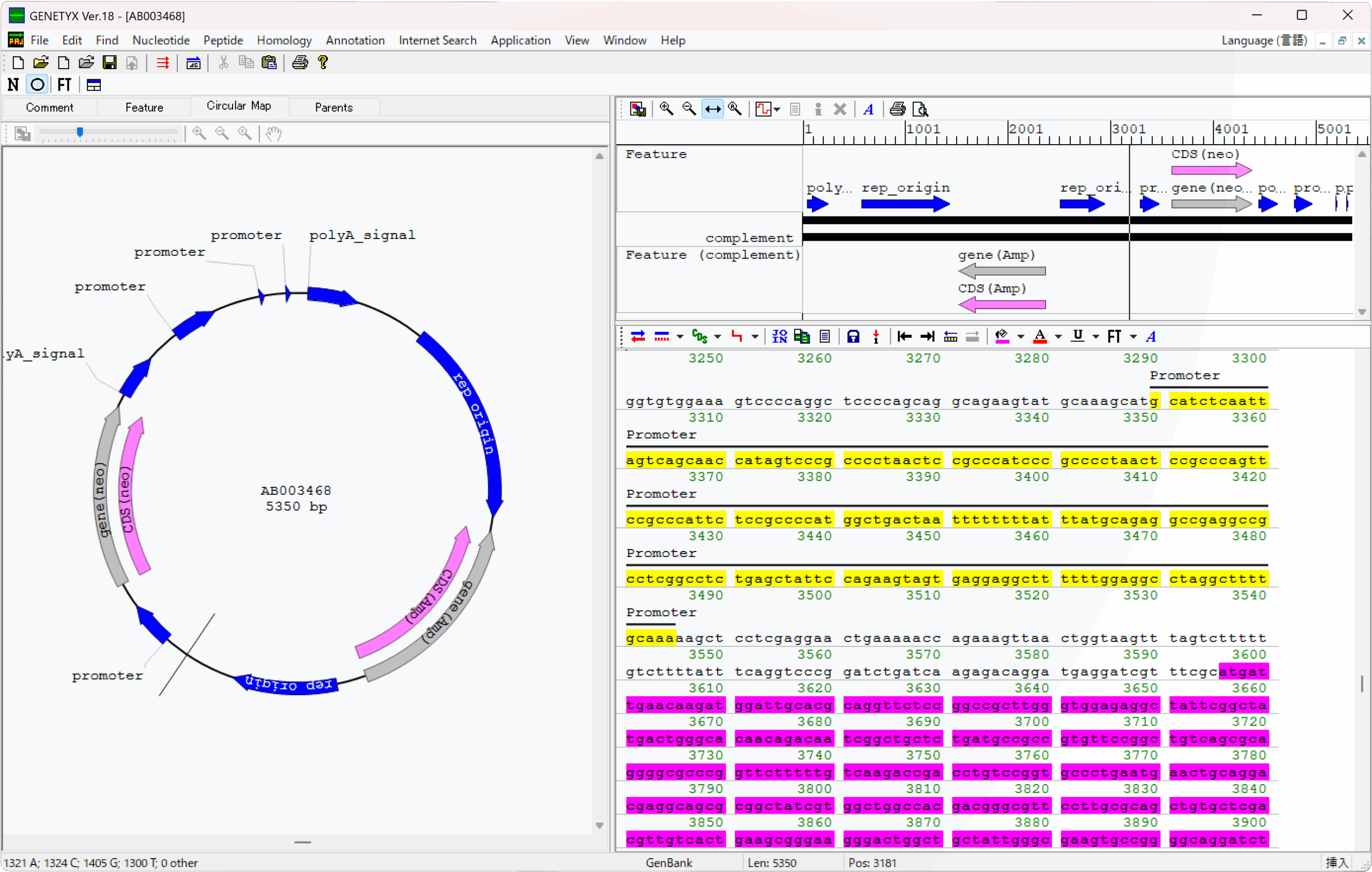Click the save map image icon

[x=638, y=109]
